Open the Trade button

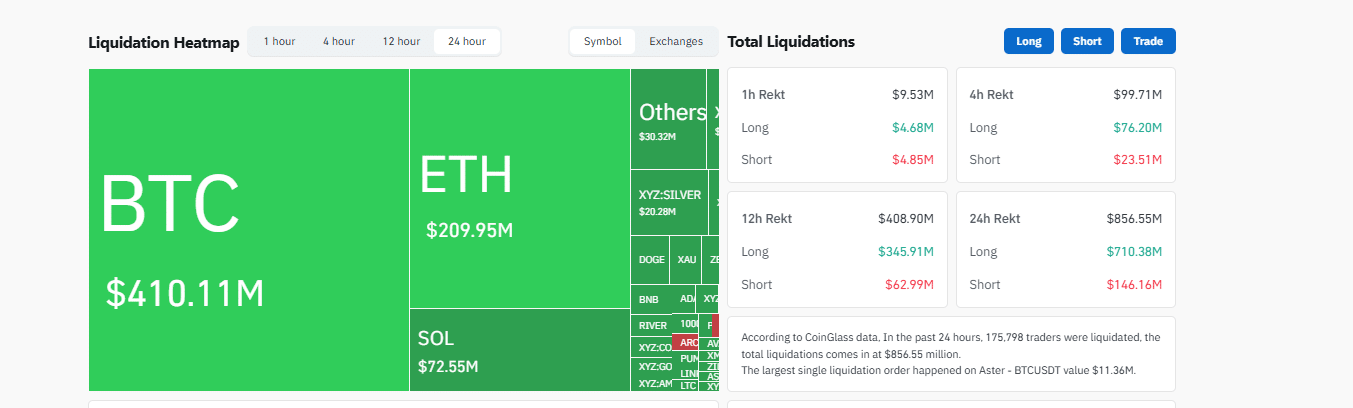coord(1148,41)
